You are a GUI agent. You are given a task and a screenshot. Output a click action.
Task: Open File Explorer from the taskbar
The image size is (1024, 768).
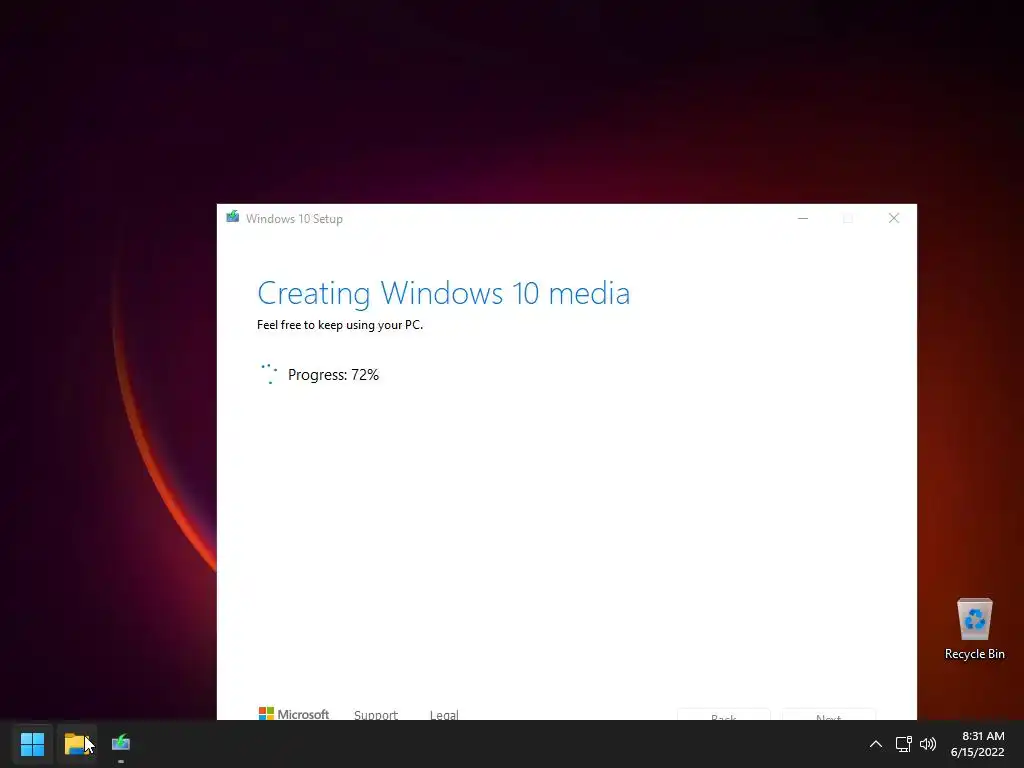(76, 743)
